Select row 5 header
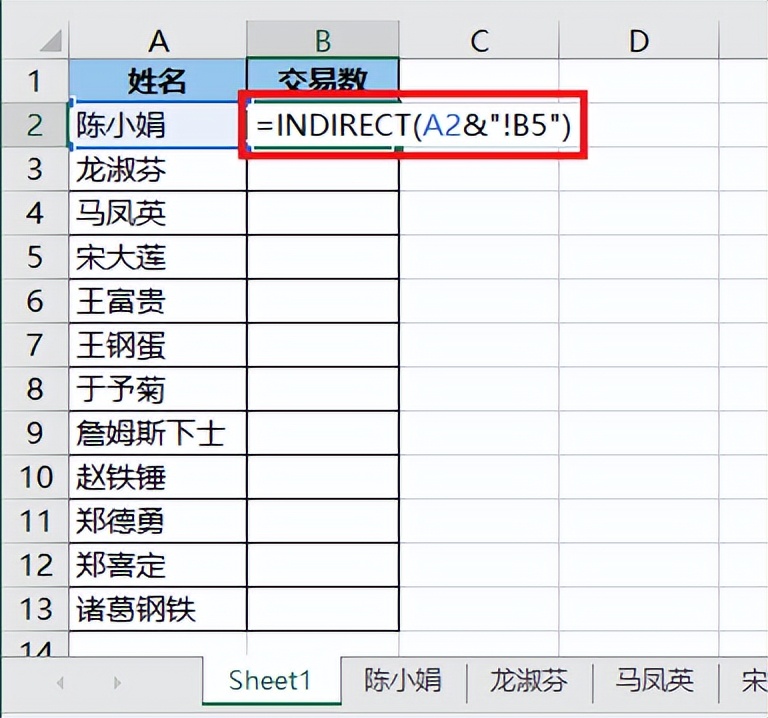This screenshot has height=718, width=768. tap(34, 257)
